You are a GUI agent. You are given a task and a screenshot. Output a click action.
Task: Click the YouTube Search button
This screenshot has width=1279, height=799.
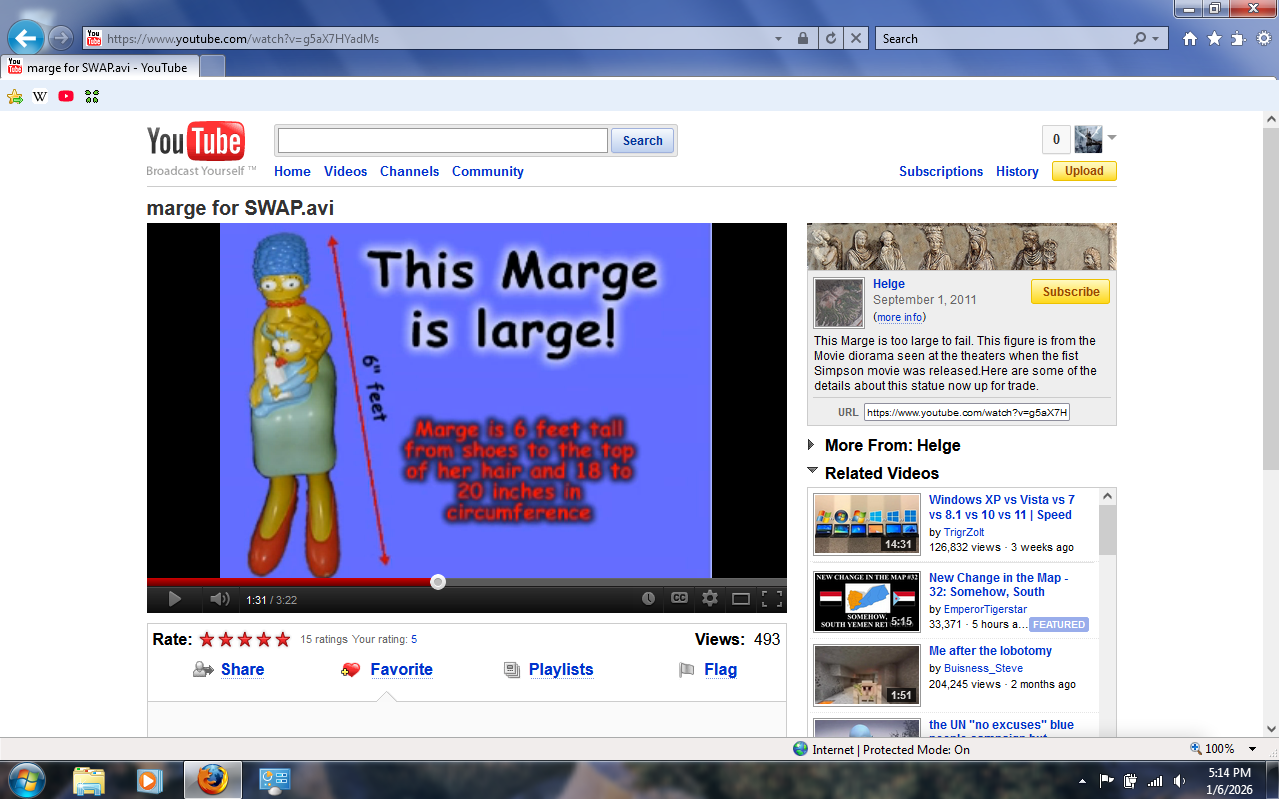(642, 141)
